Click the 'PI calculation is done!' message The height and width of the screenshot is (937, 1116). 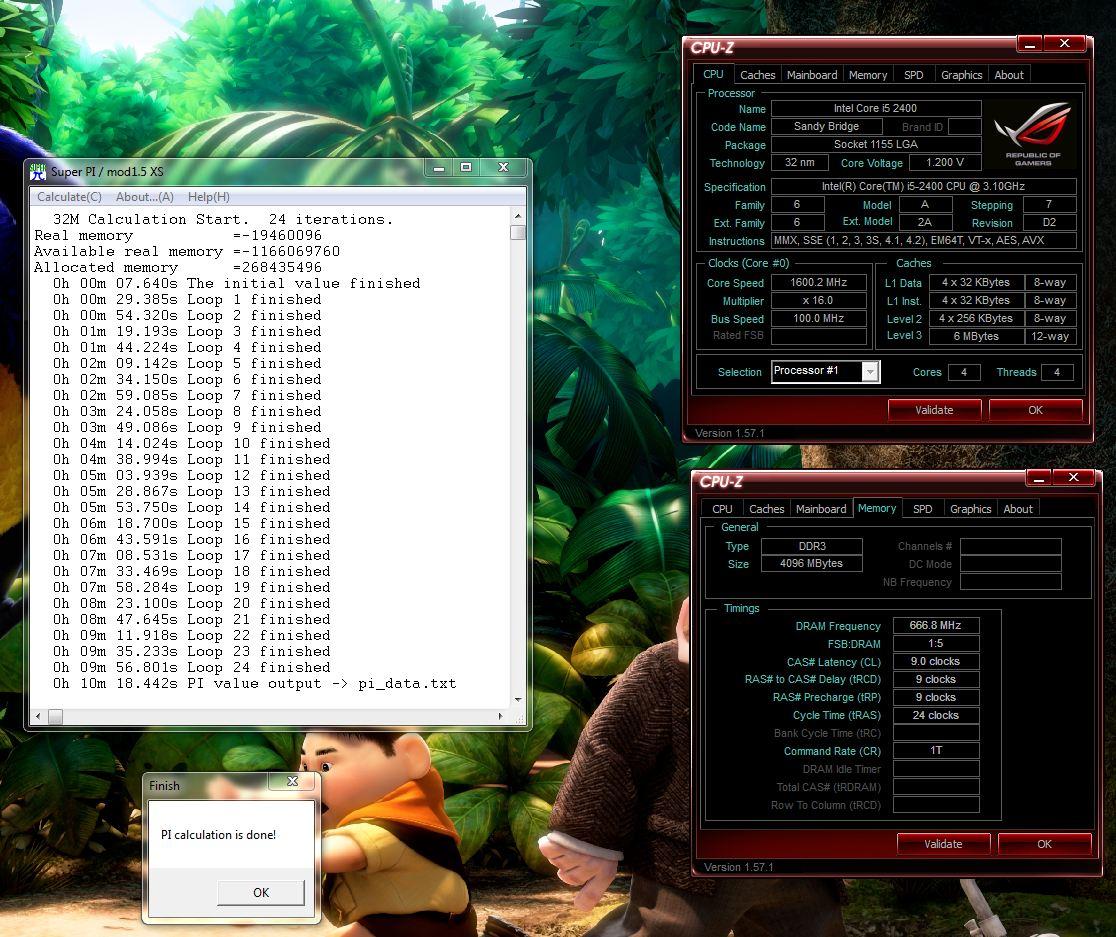pos(218,835)
